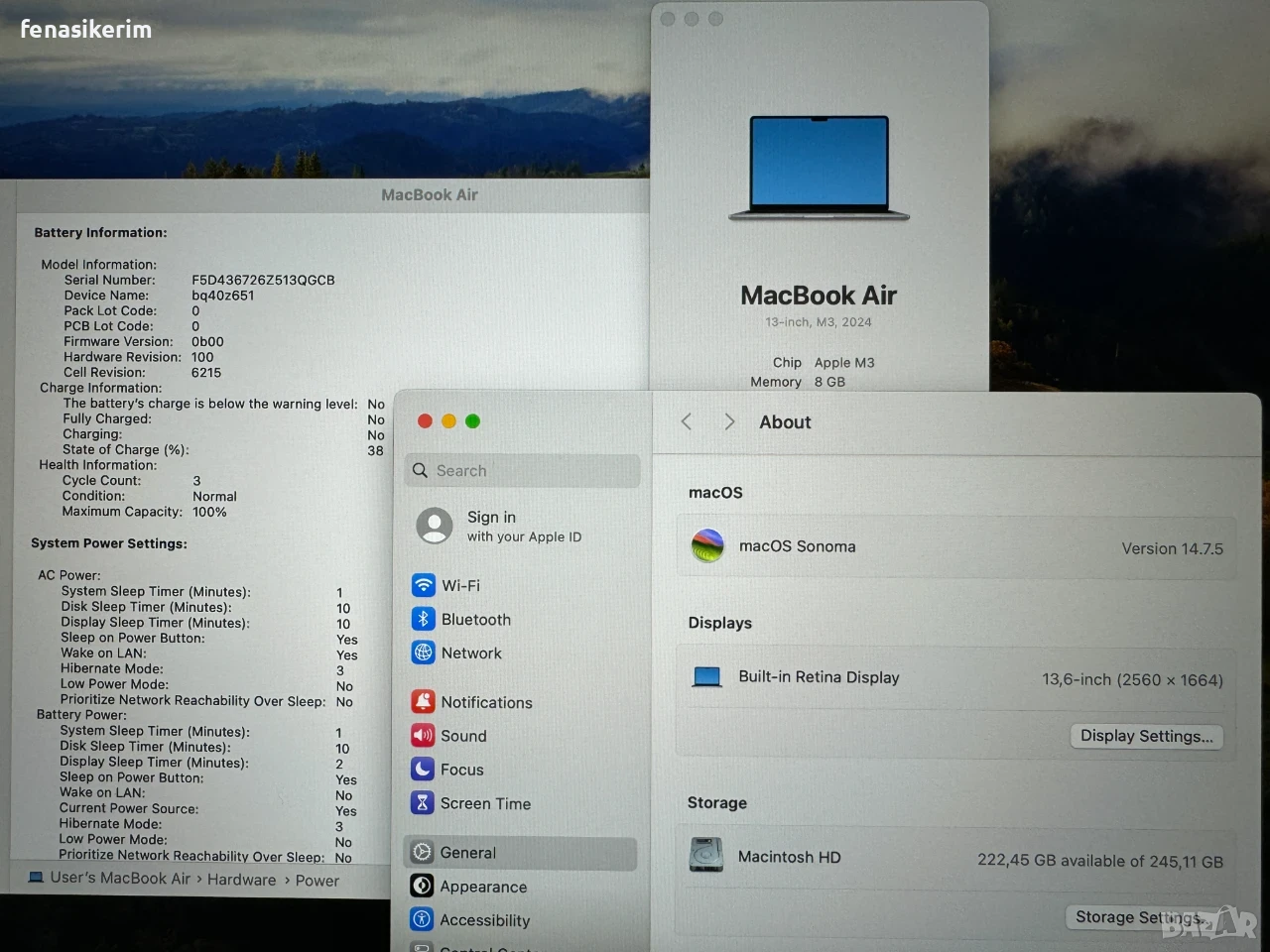This screenshot has width=1270, height=952.
Task: Click Power in the path bar
Action: click(317, 881)
